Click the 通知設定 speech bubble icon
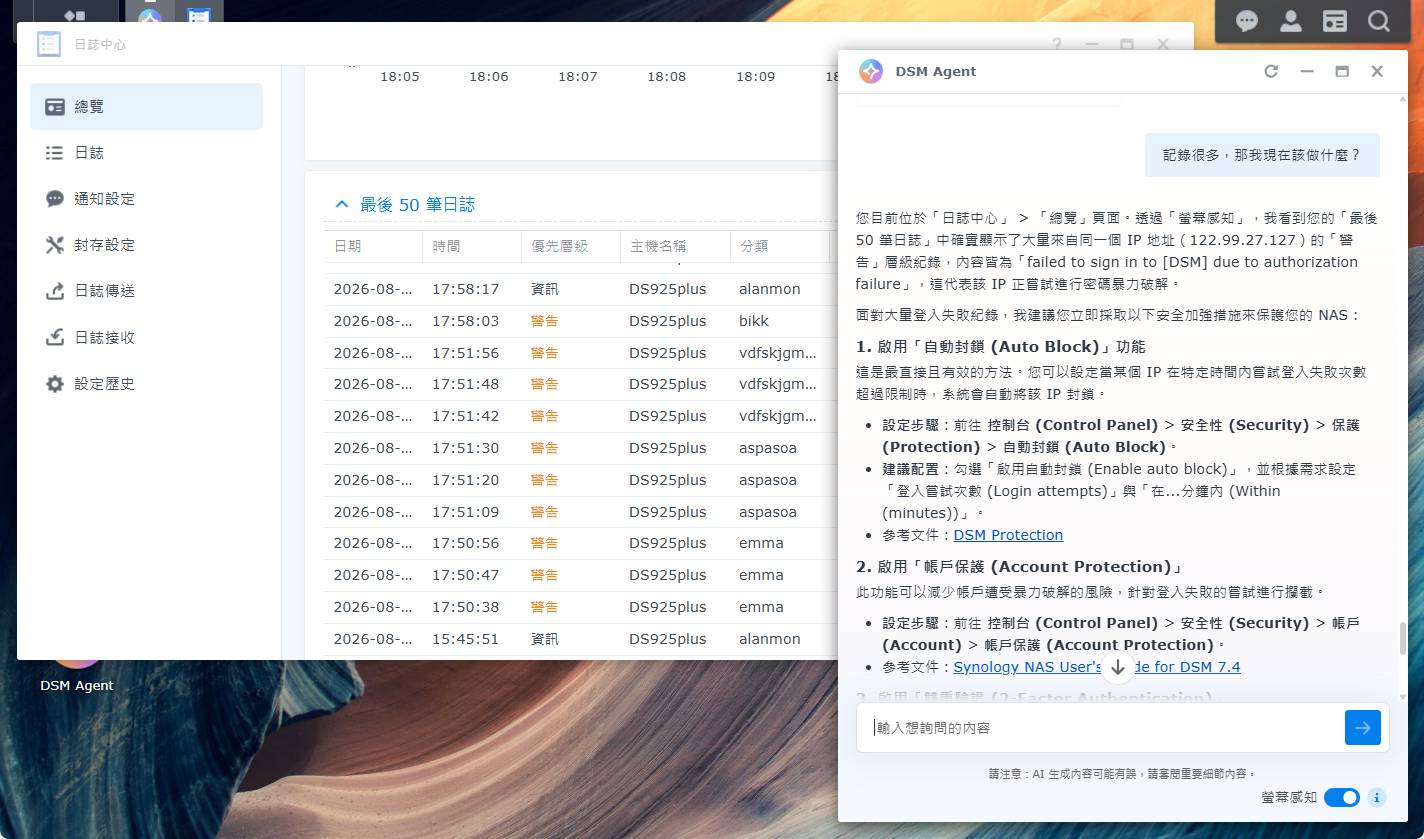 point(55,199)
